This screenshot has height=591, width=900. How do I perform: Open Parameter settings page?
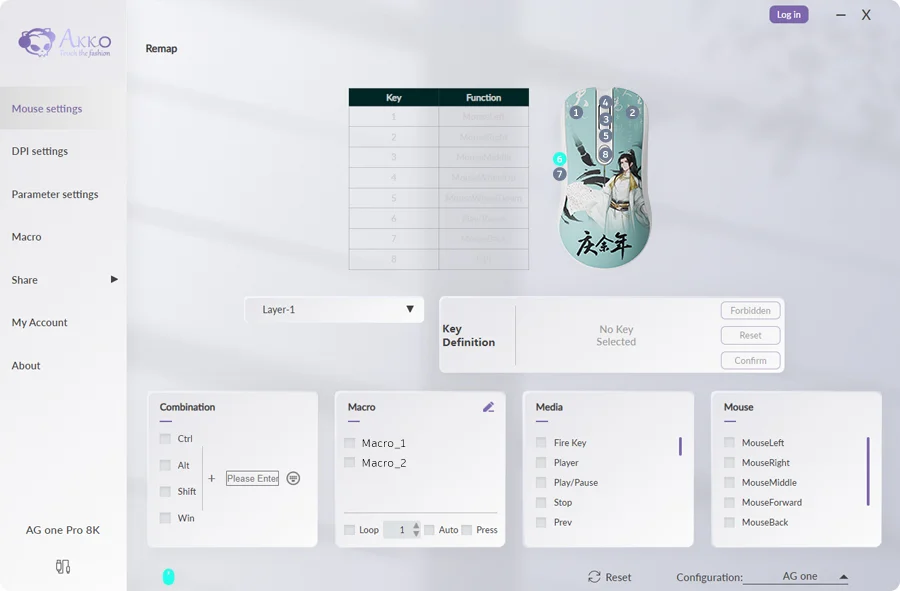(x=55, y=194)
